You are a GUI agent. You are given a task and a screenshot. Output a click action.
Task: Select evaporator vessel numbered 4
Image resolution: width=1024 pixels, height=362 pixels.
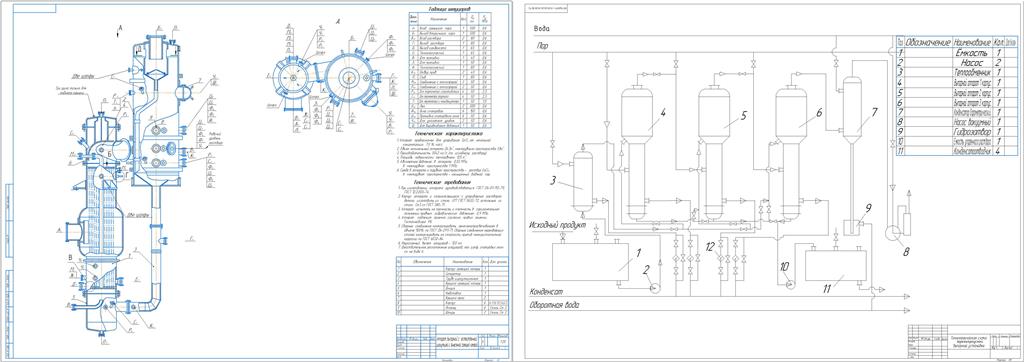coord(636,154)
